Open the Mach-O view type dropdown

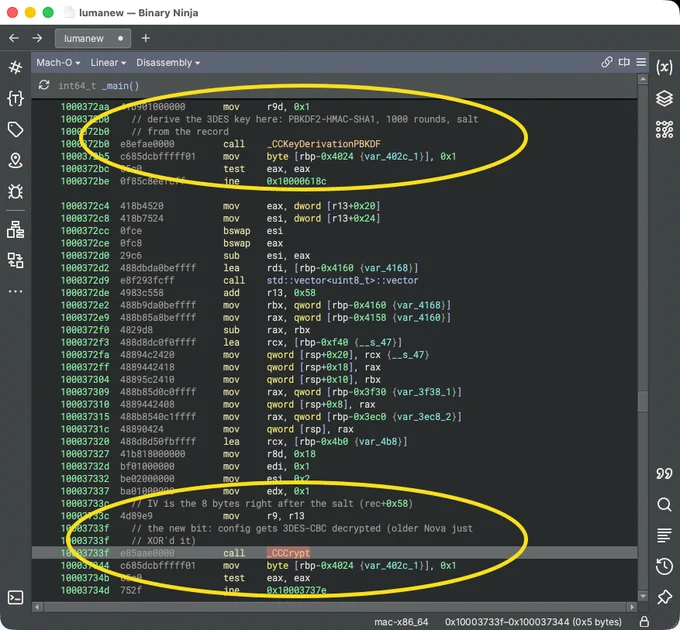(58, 62)
